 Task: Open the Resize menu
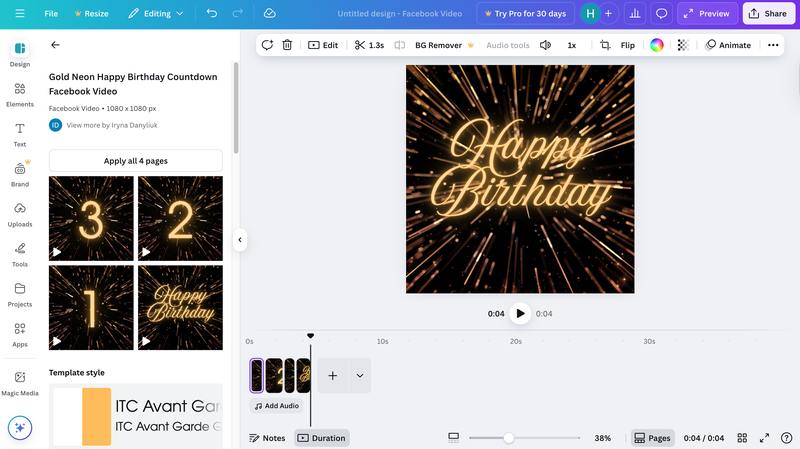pos(91,14)
